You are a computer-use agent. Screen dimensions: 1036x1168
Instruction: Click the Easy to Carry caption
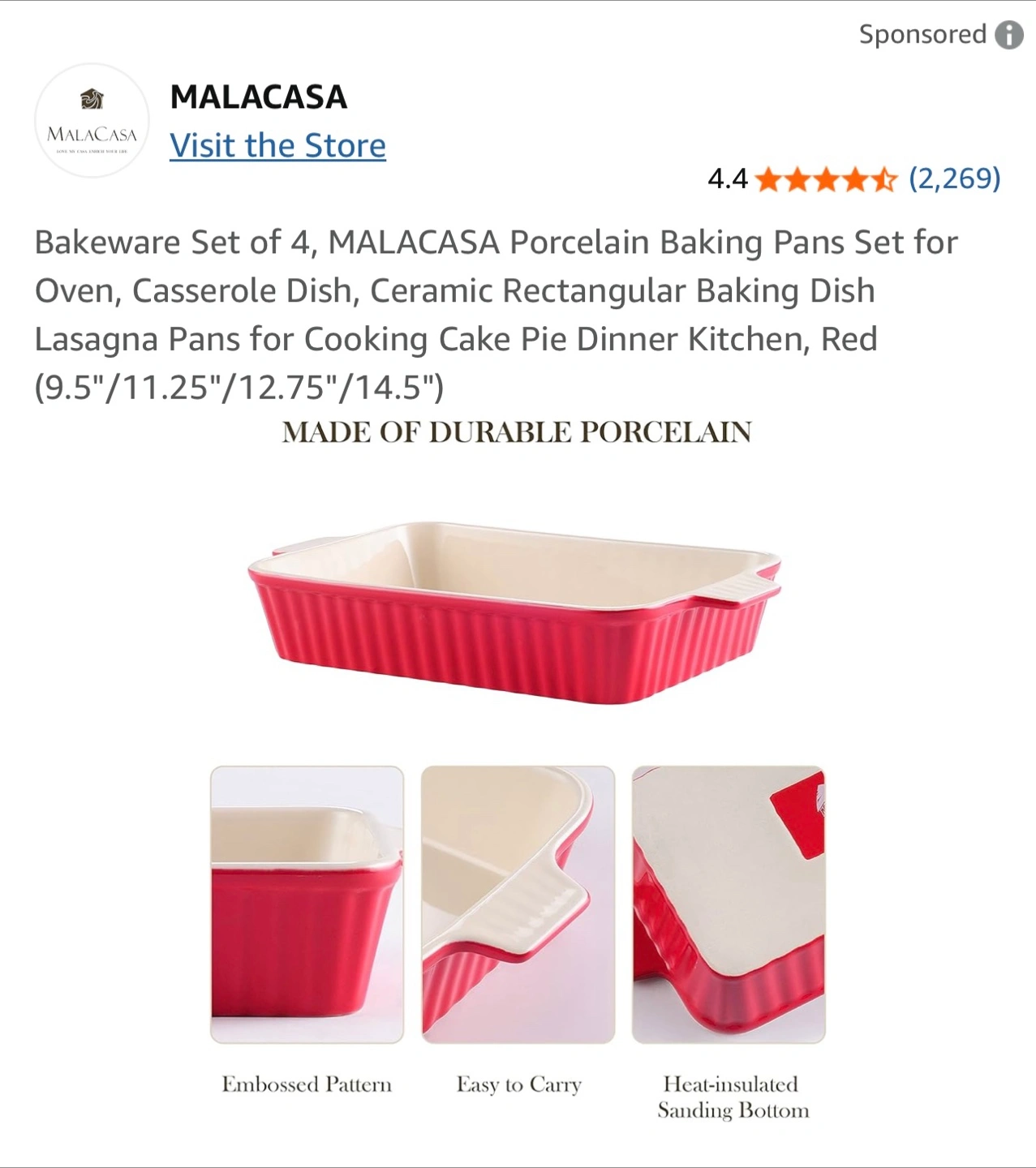[x=519, y=1084]
